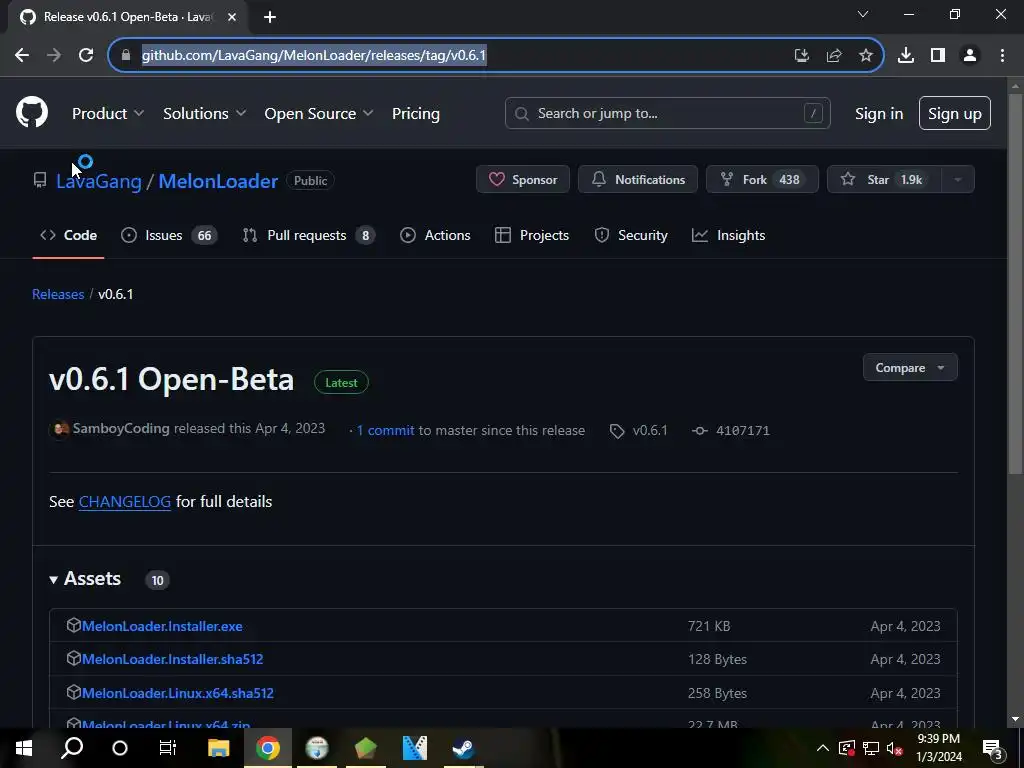Screen dimensions: 1024x768
Task: Open Steam from taskbar
Action: (x=463, y=748)
